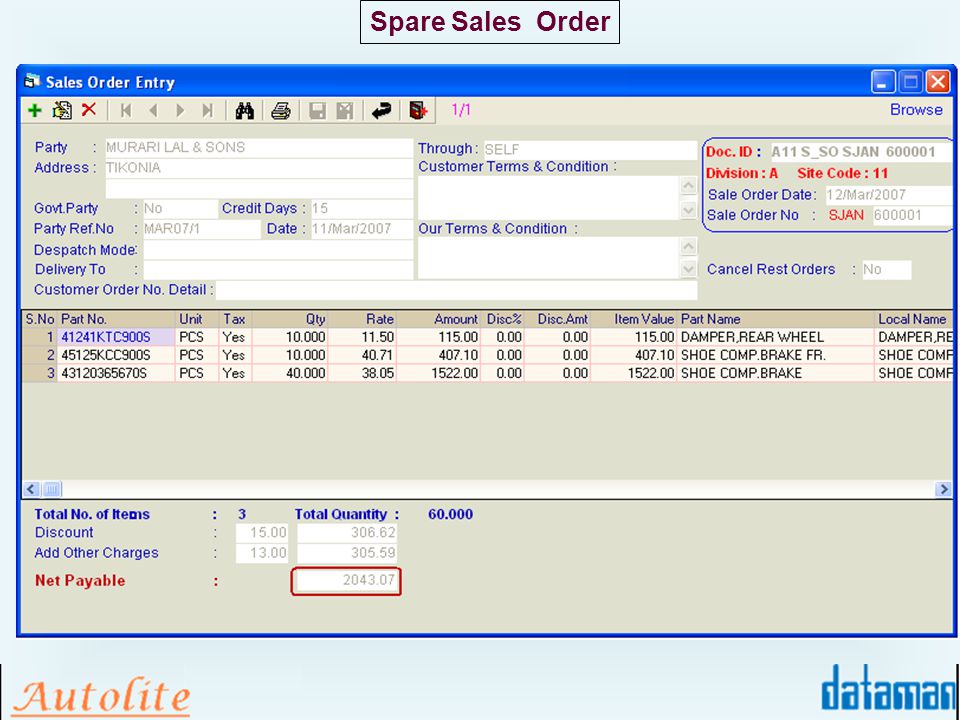The width and height of the screenshot is (960, 720).
Task: Click the Sale Order Date field
Action: (x=889, y=195)
